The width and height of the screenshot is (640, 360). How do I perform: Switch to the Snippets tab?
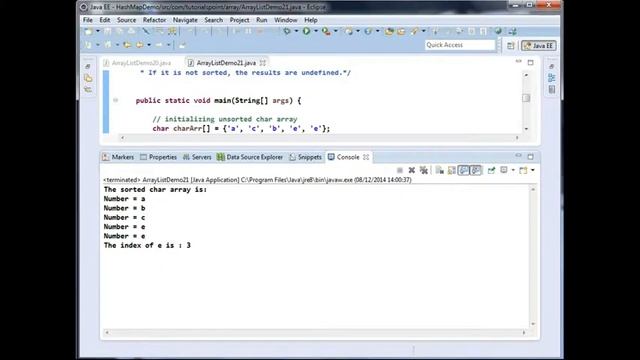305,157
